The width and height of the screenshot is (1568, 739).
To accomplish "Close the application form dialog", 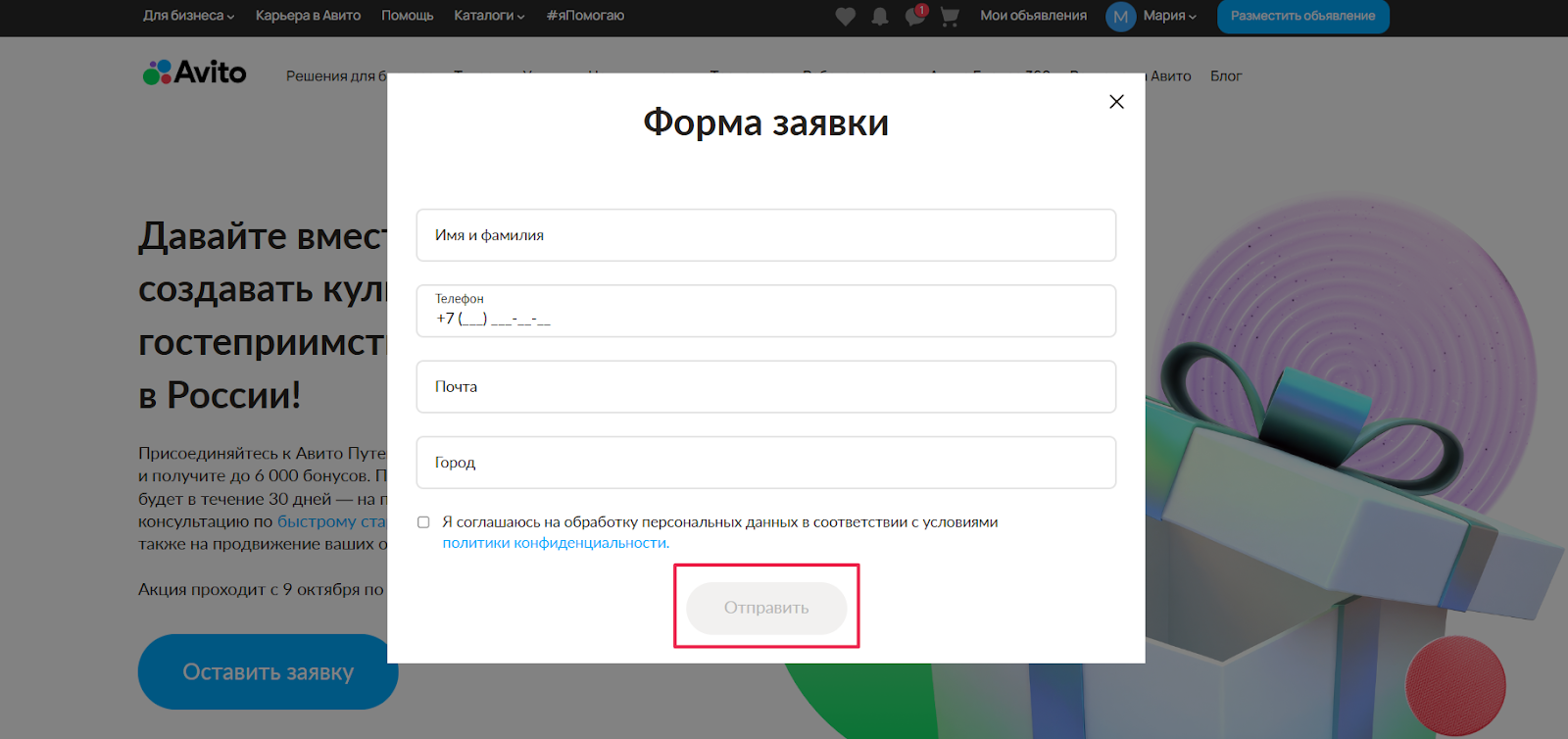I will pos(1116,102).
